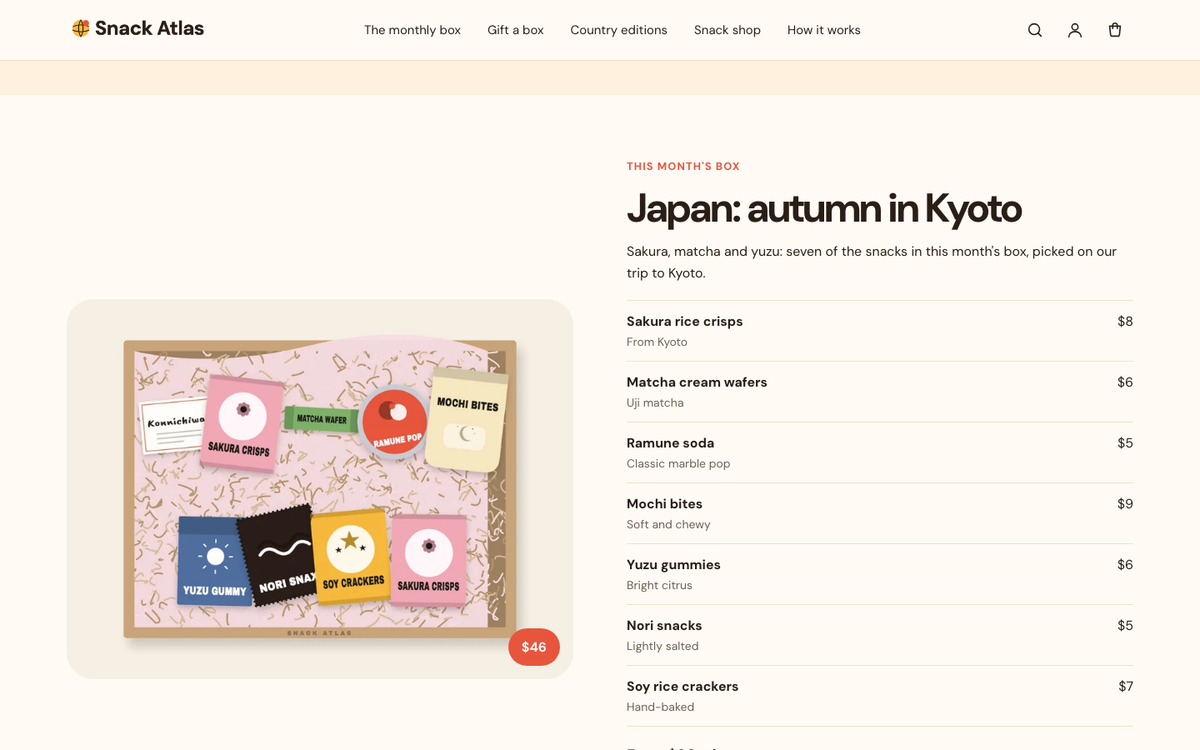
Task: Click the Lightly salted description
Action: [x=663, y=647]
